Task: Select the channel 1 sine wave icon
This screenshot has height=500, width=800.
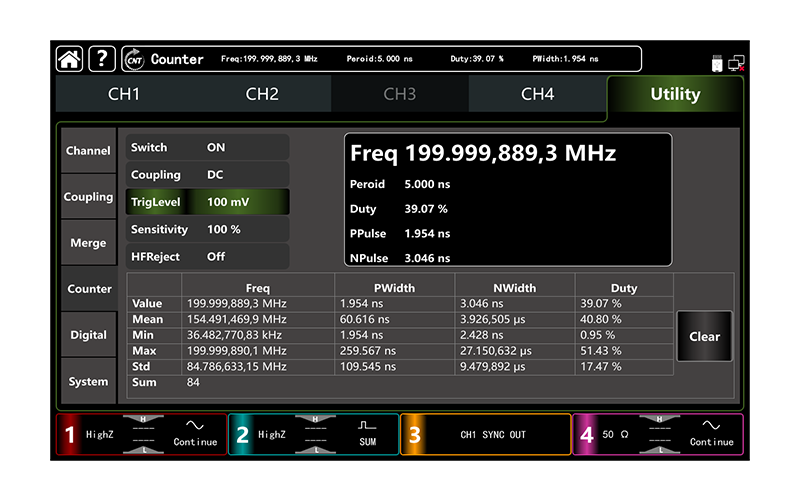Action: 195,427
